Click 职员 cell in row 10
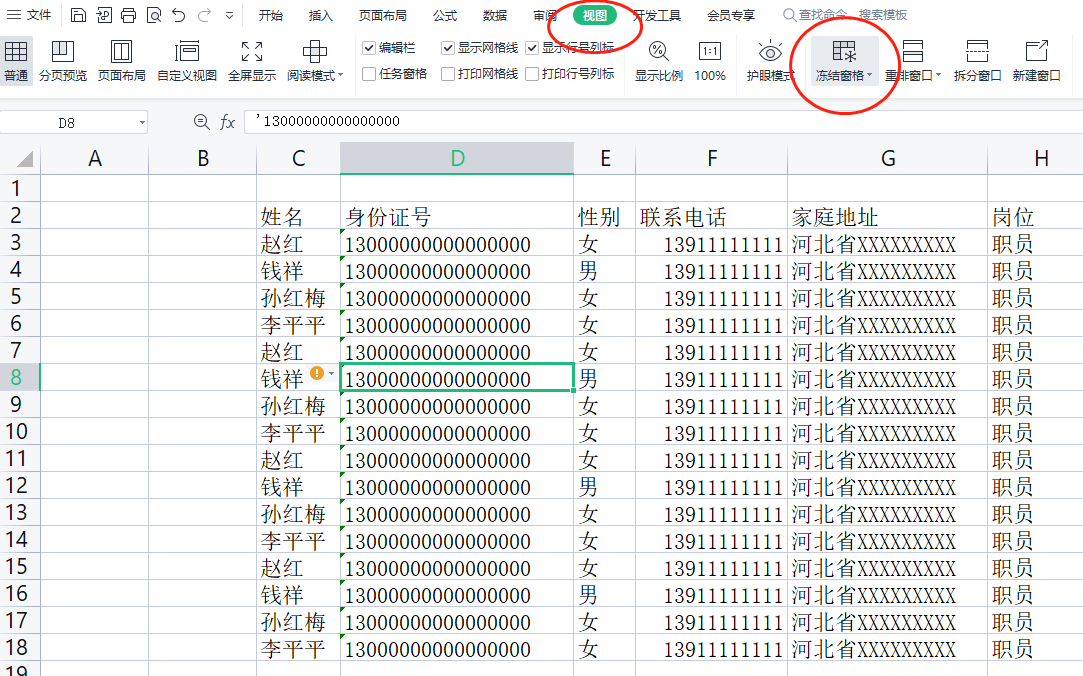The image size is (1083, 676). pyautogui.click(x=1035, y=432)
